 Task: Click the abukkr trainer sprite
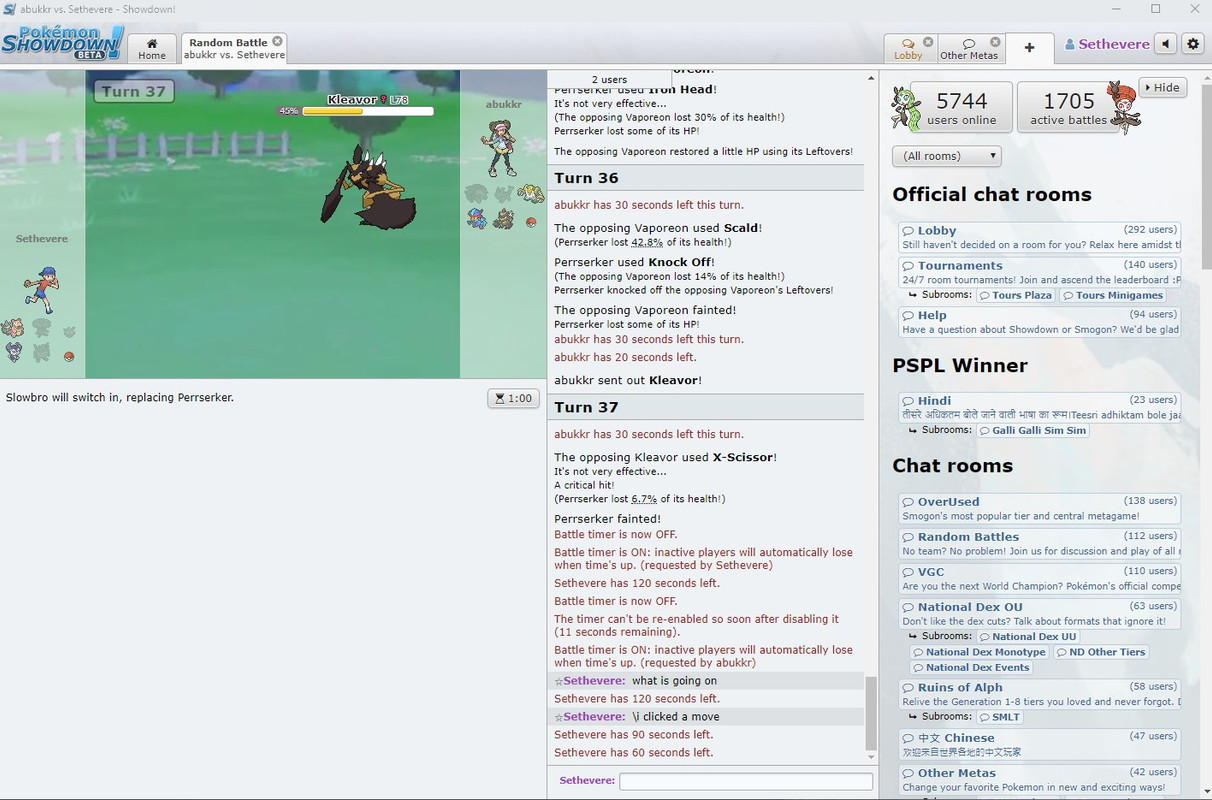(501, 147)
